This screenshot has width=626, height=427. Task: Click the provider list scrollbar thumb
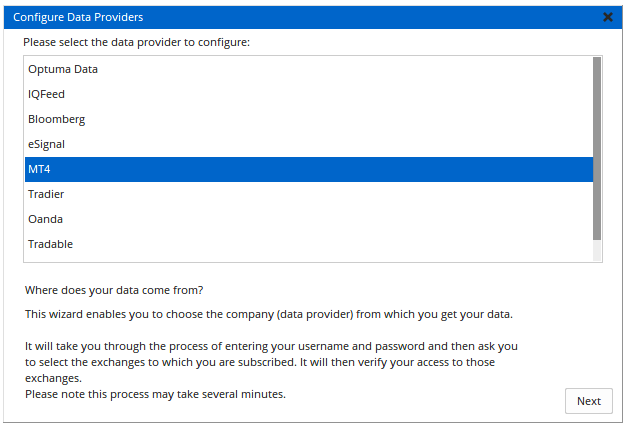click(597, 148)
